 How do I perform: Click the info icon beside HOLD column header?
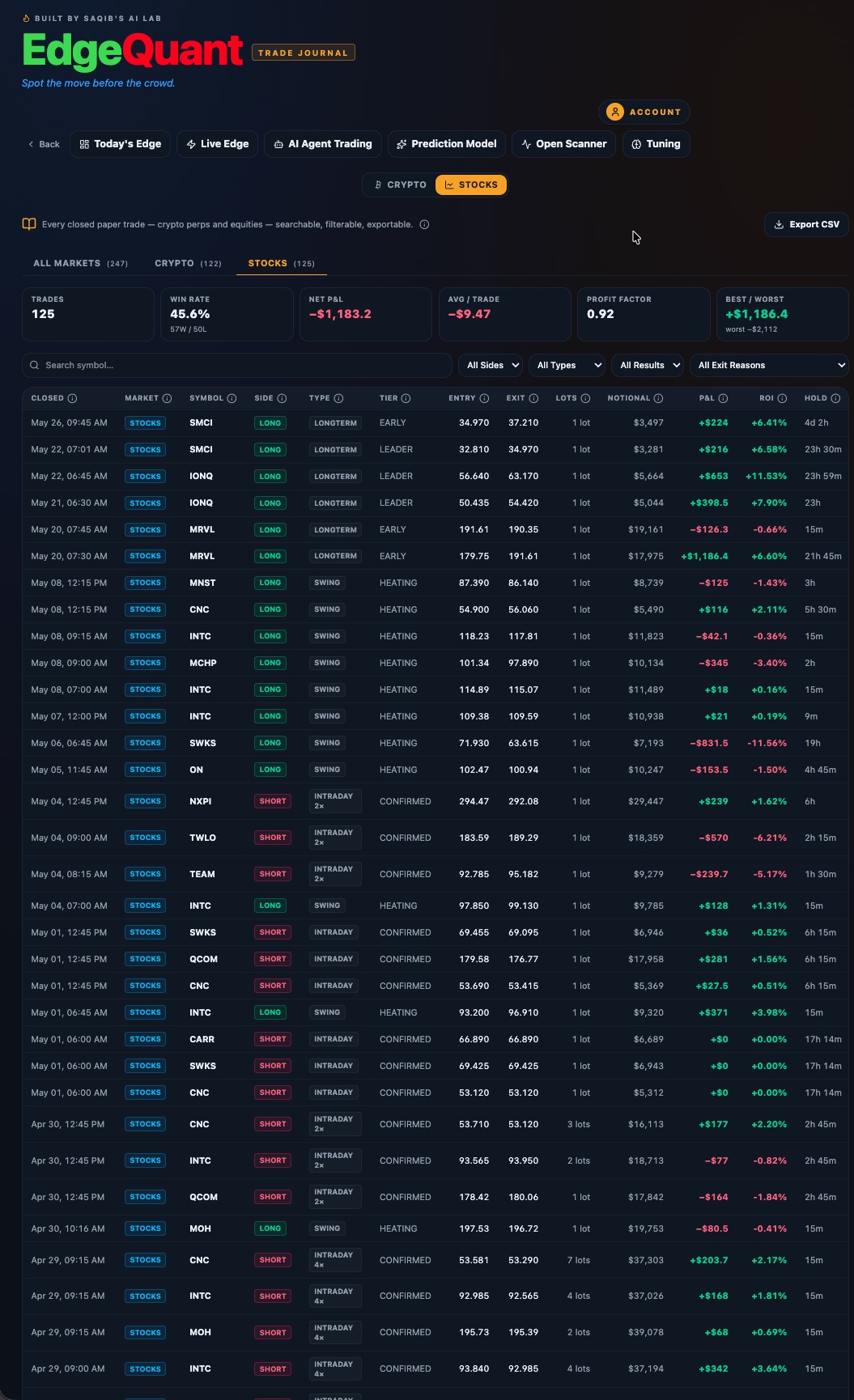coord(835,398)
